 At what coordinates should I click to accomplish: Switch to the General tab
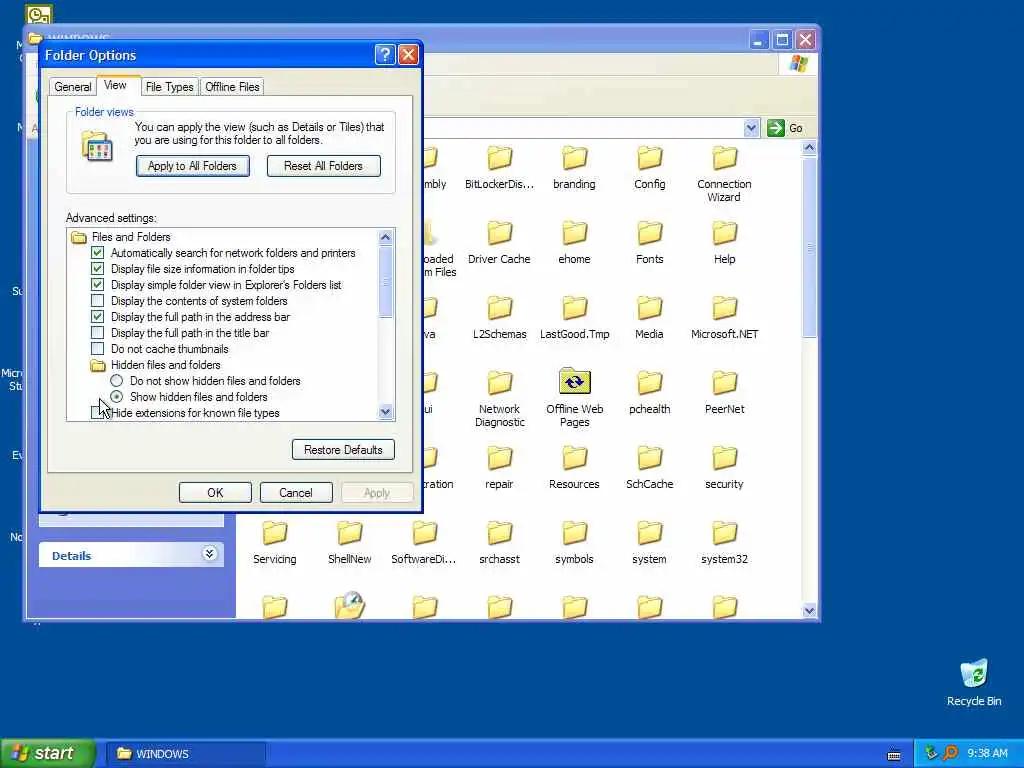[72, 87]
